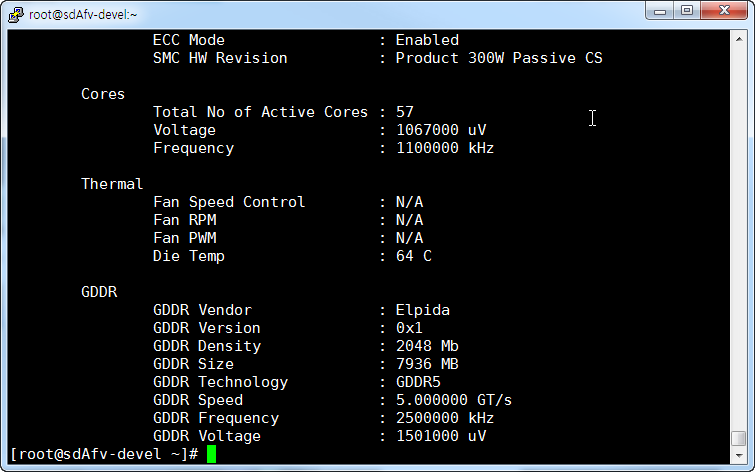Viewport: 755px width, 472px height.
Task: Click the value 1501000 uV
Action: tap(441, 436)
